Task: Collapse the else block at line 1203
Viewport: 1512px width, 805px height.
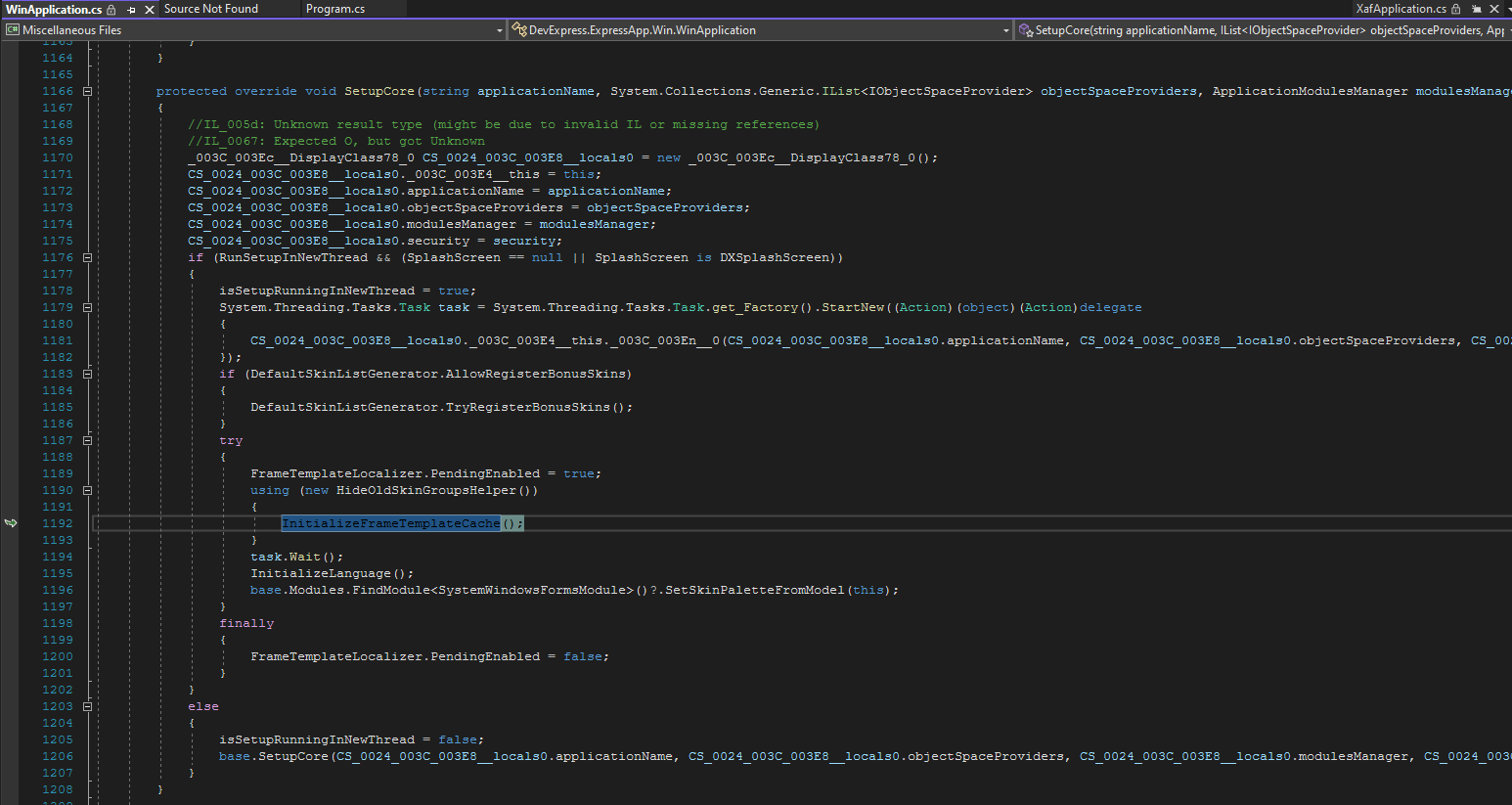Action: click(x=87, y=706)
